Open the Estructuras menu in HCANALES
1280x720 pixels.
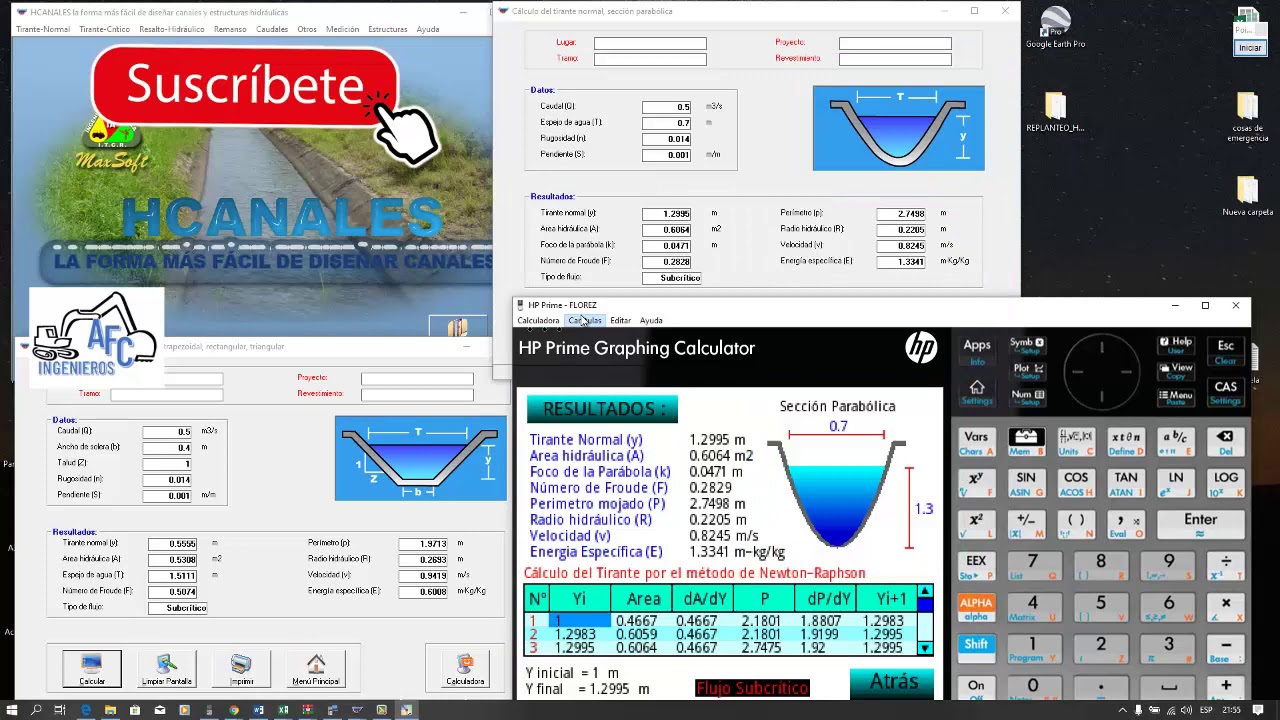[x=388, y=29]
